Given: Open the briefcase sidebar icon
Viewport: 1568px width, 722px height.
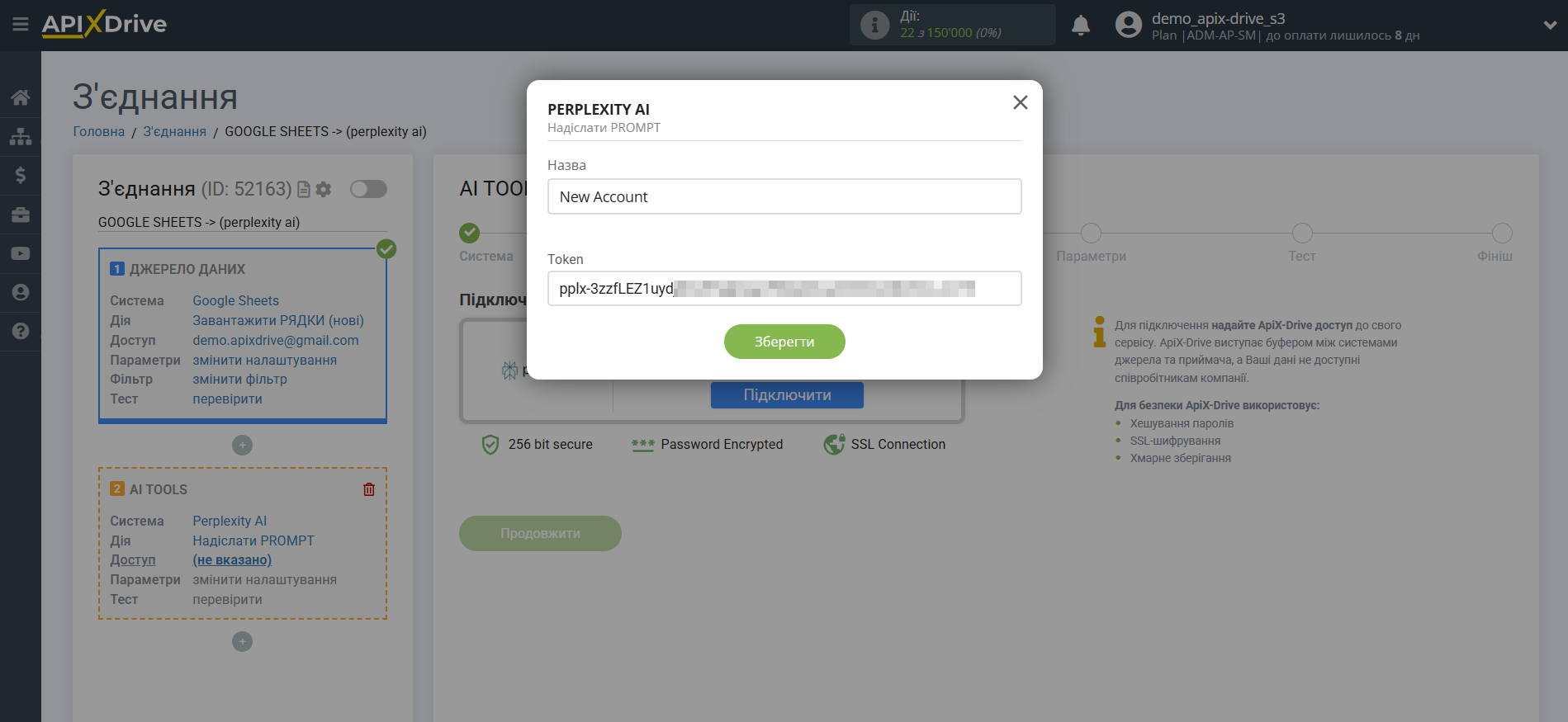Looking at the screenshot, I should click(x=21, y=215).
